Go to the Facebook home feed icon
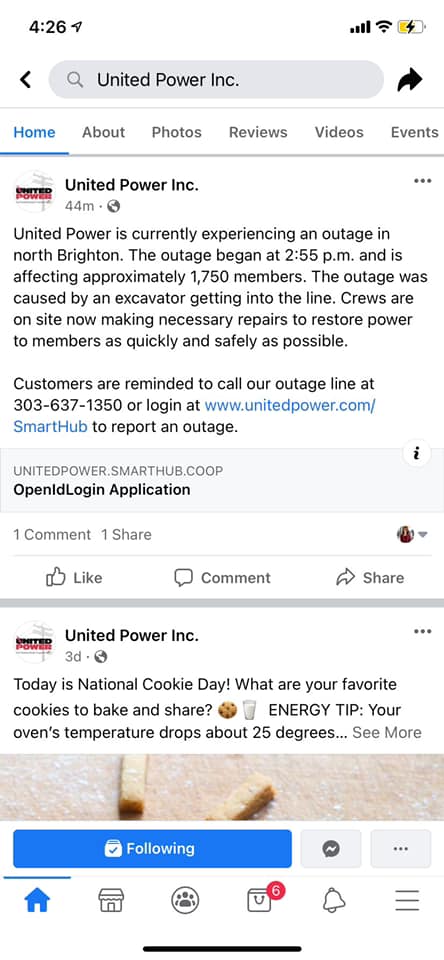444x960 pixels. (x=37, y=900)
